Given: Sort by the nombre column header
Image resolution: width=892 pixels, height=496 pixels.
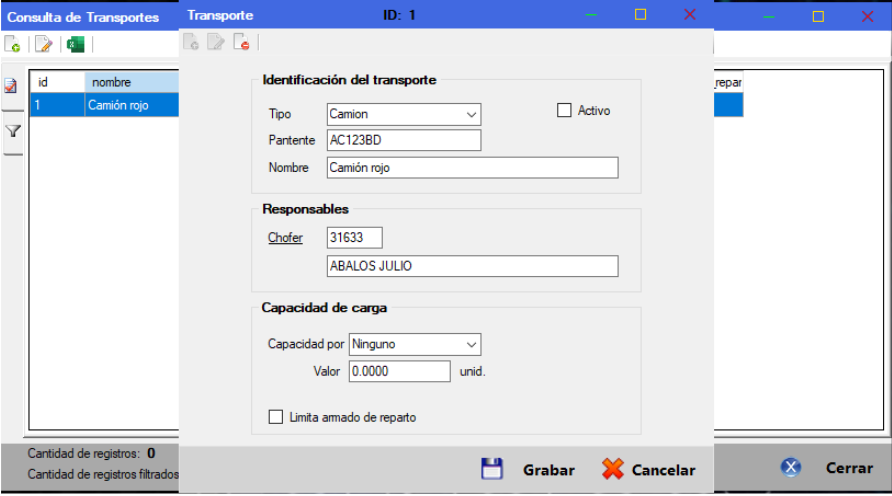Looking at the screenshot, I should click(x=132, y=82).
